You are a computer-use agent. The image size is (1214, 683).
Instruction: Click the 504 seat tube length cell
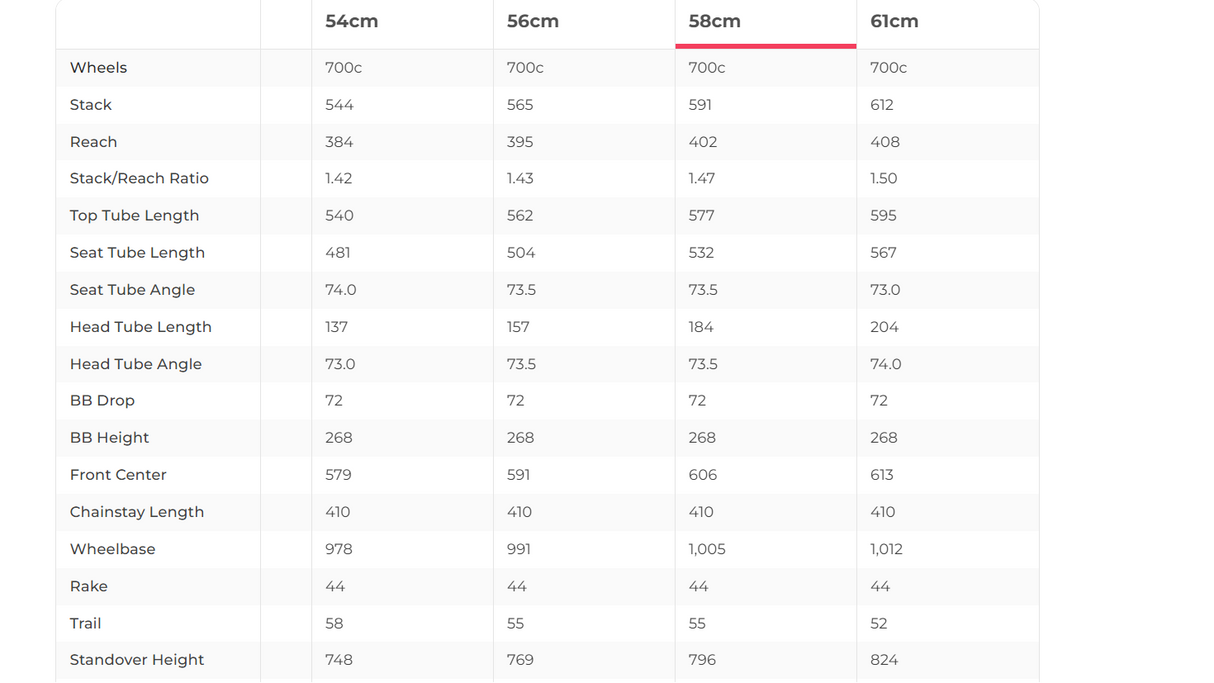(521, 253)
